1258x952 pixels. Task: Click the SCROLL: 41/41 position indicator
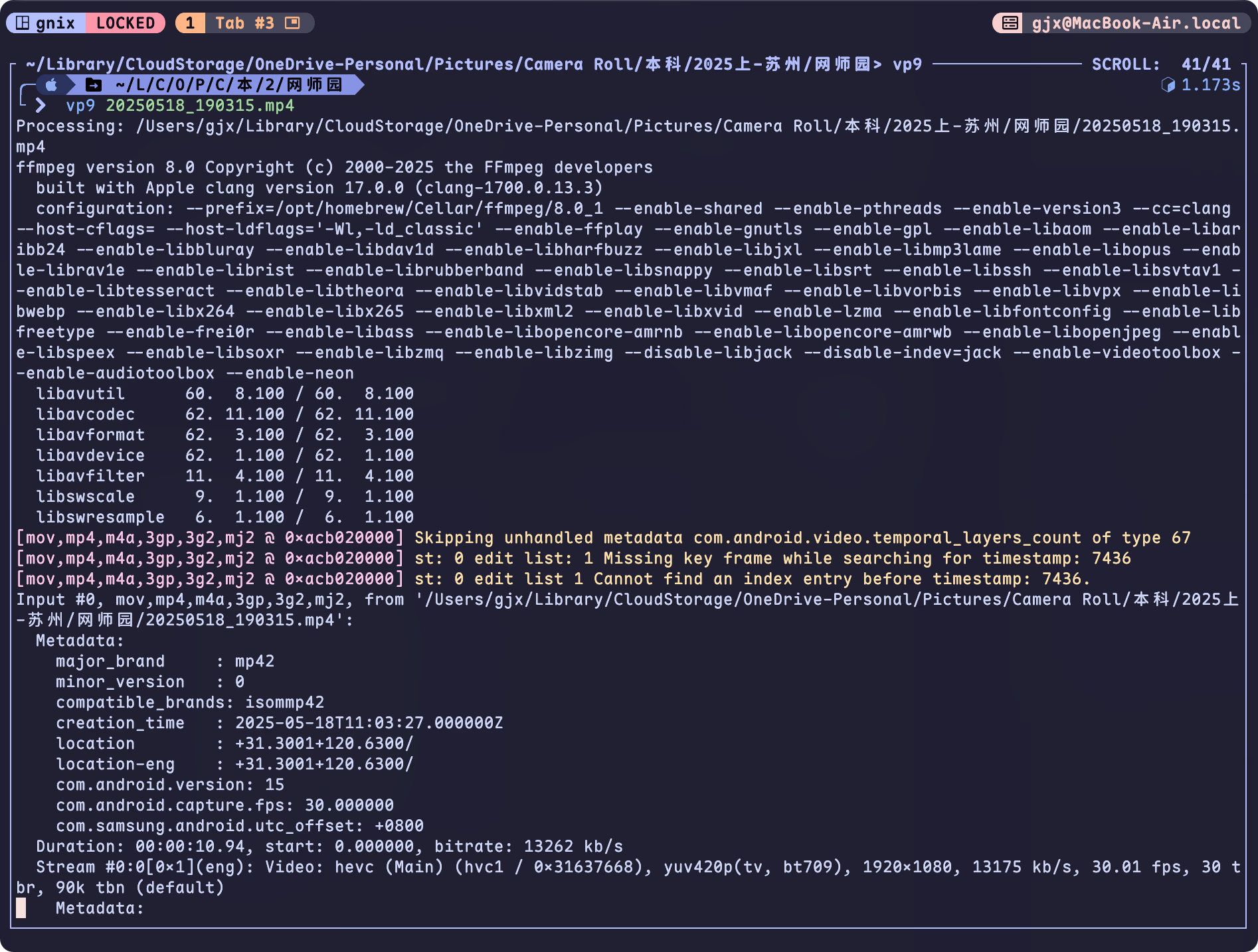(1161, 64)
